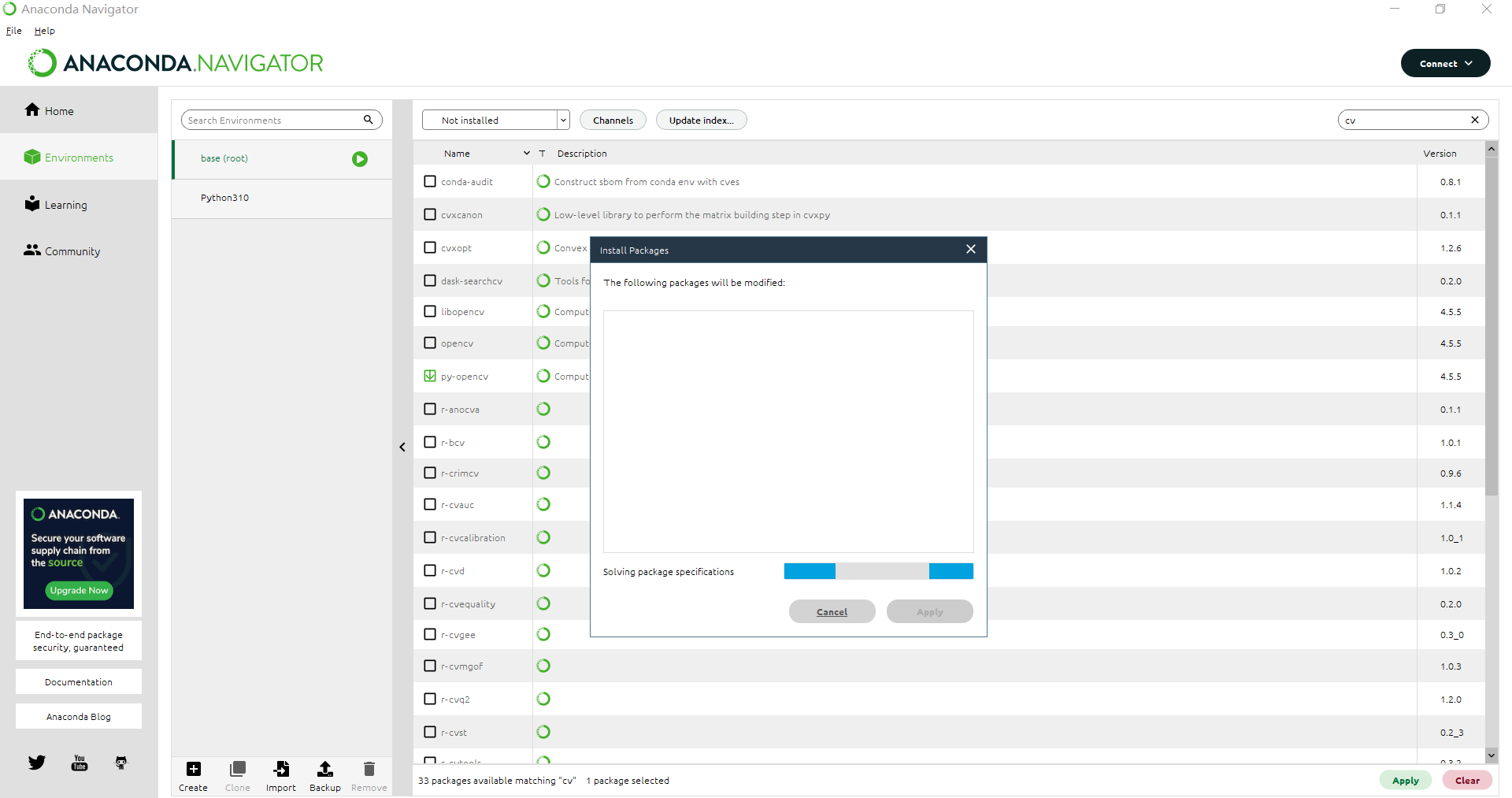The height and width of the screenshot is (798, 1512).
Task: Select the Environments cube icon
Action: (32, 157)
